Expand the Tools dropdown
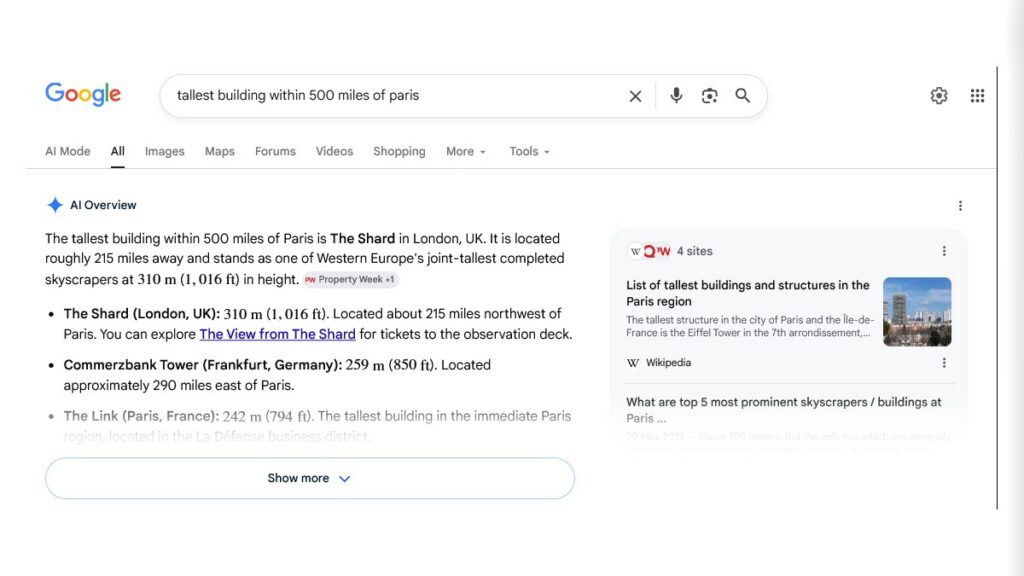The height and width of the screenshot is (576, 1024). 529,151
